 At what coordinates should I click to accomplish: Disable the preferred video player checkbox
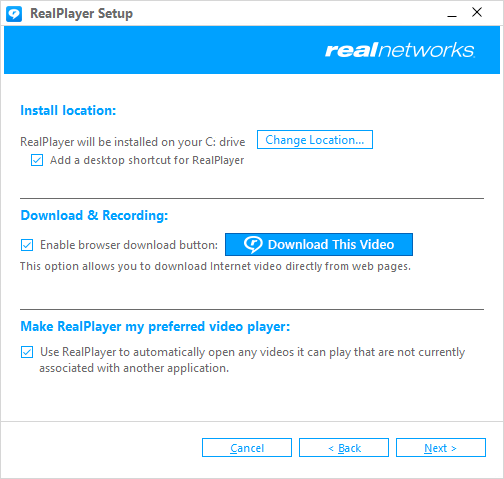point(27,352)
